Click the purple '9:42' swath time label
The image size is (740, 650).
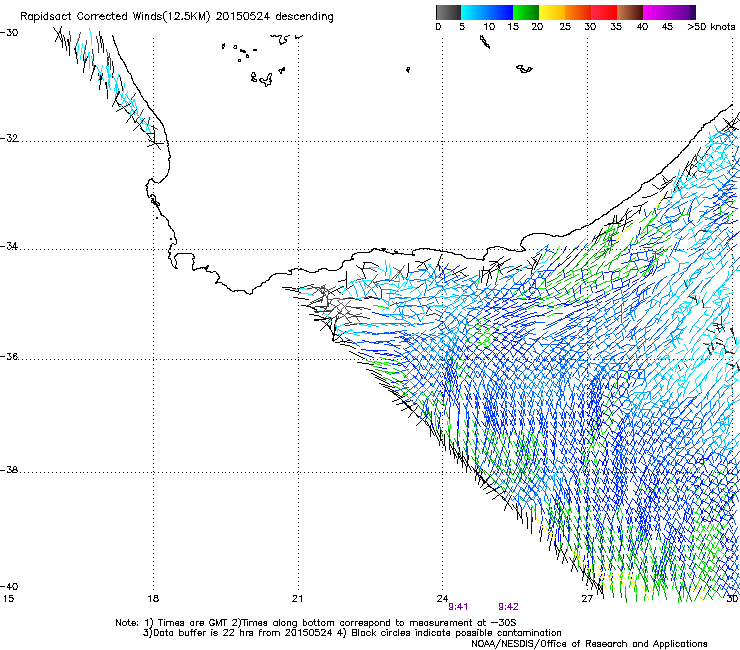point(508,607)
